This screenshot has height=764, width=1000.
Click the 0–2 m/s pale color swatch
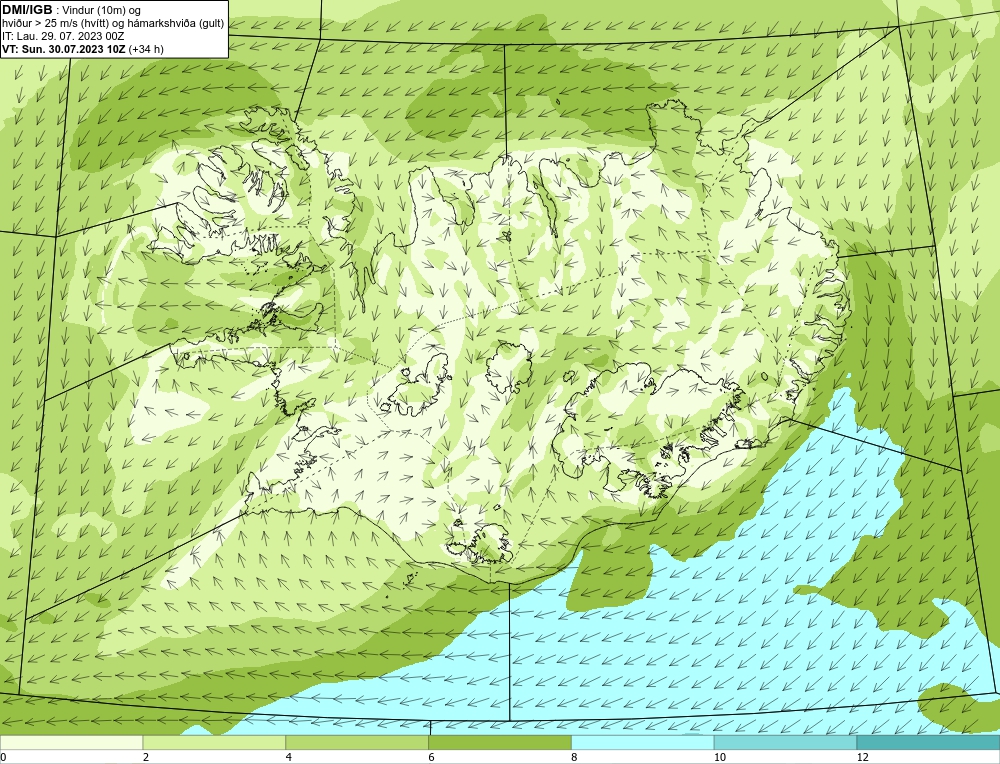pos(71,742)
